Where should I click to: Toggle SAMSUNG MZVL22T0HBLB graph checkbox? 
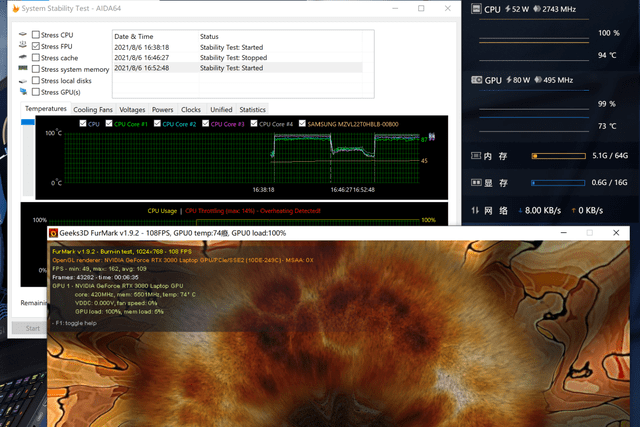[x=302, y=123]
